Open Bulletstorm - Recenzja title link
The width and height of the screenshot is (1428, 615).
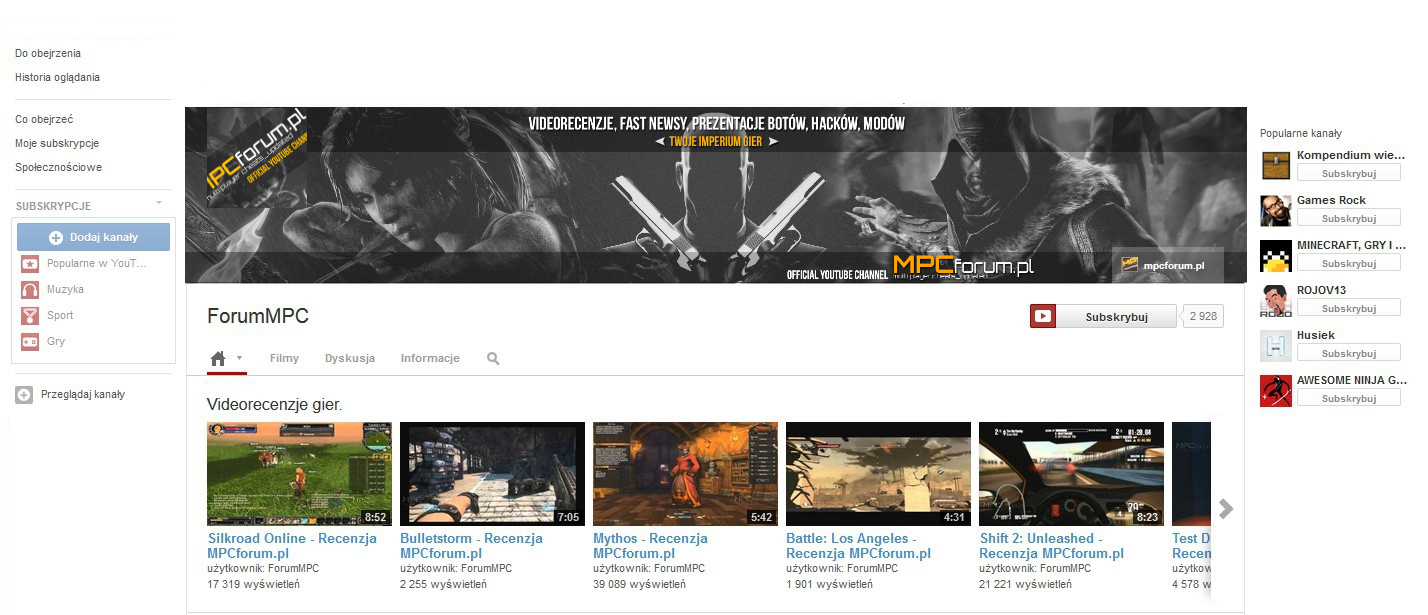471,546
